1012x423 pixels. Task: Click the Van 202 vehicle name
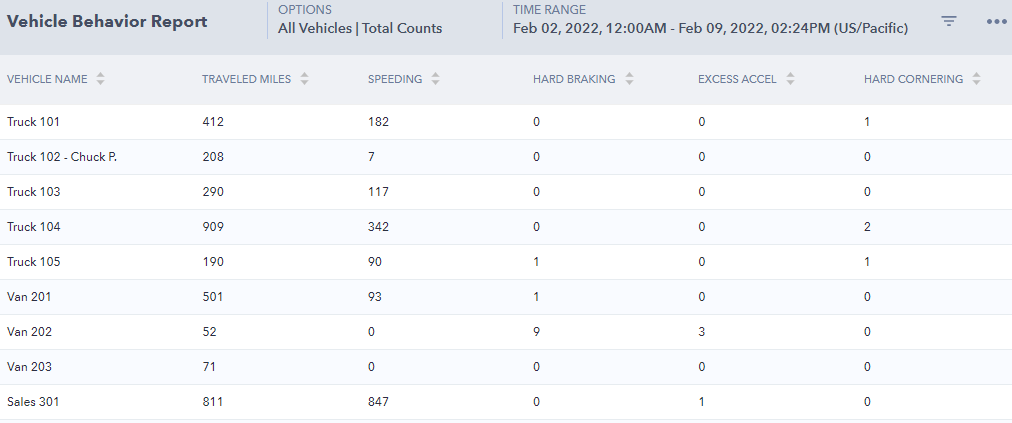click(30, 332)
